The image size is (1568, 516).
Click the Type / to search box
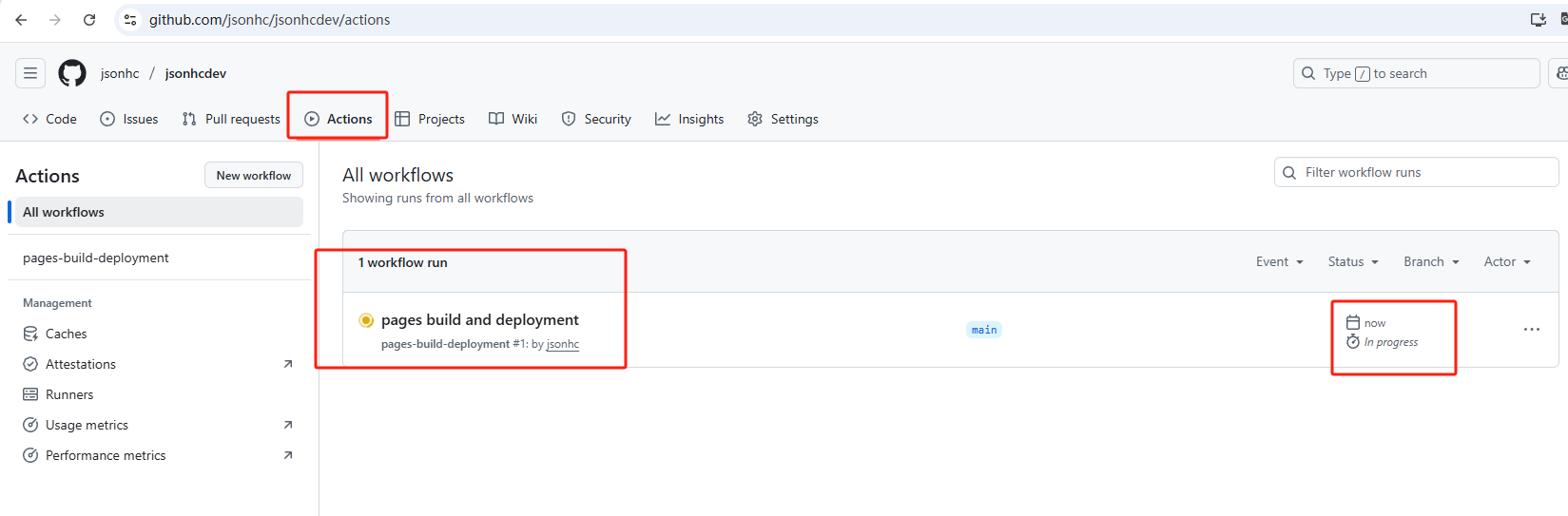[x=1416, y=73]
